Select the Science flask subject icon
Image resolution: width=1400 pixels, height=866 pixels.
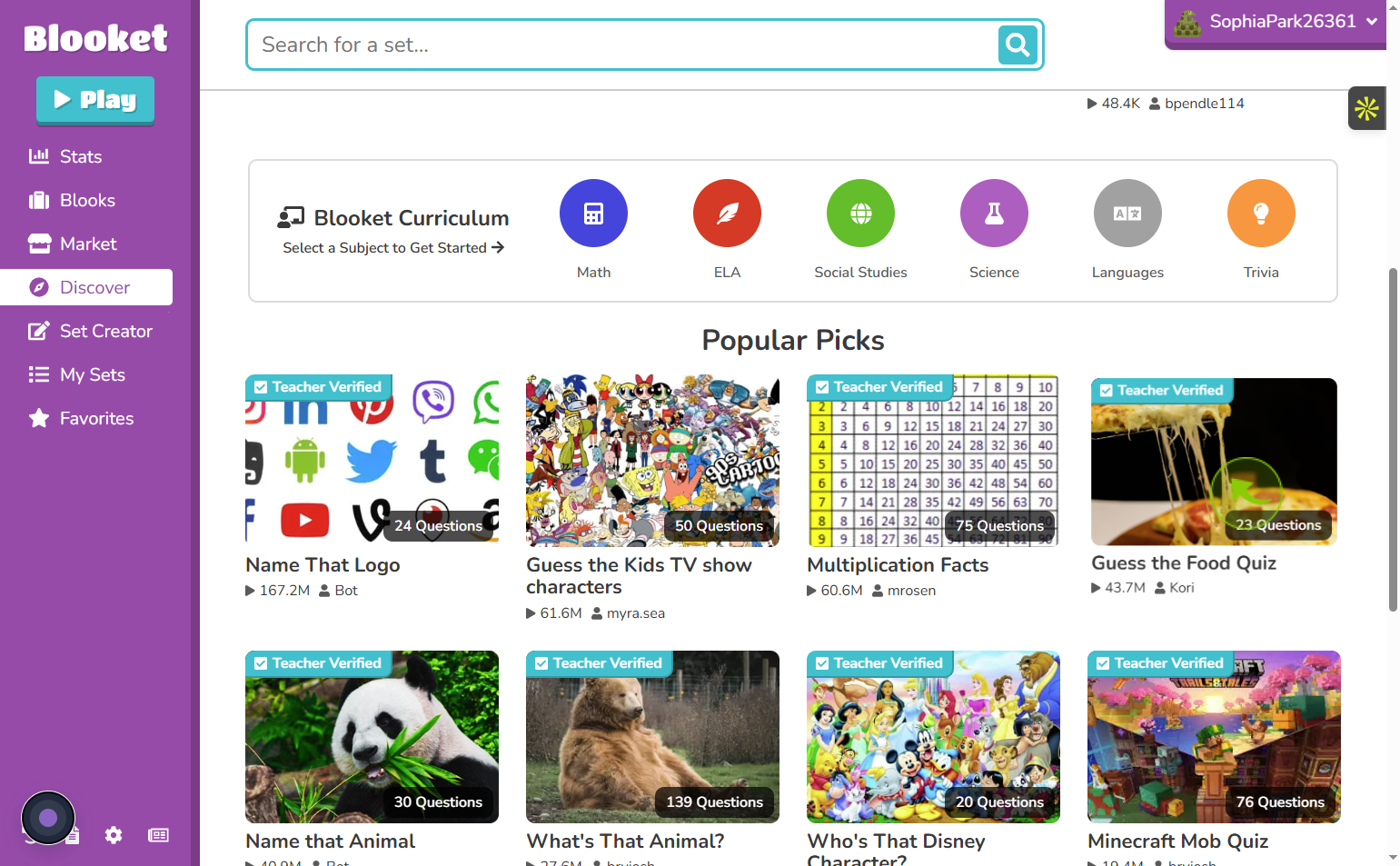coord(994,214)
